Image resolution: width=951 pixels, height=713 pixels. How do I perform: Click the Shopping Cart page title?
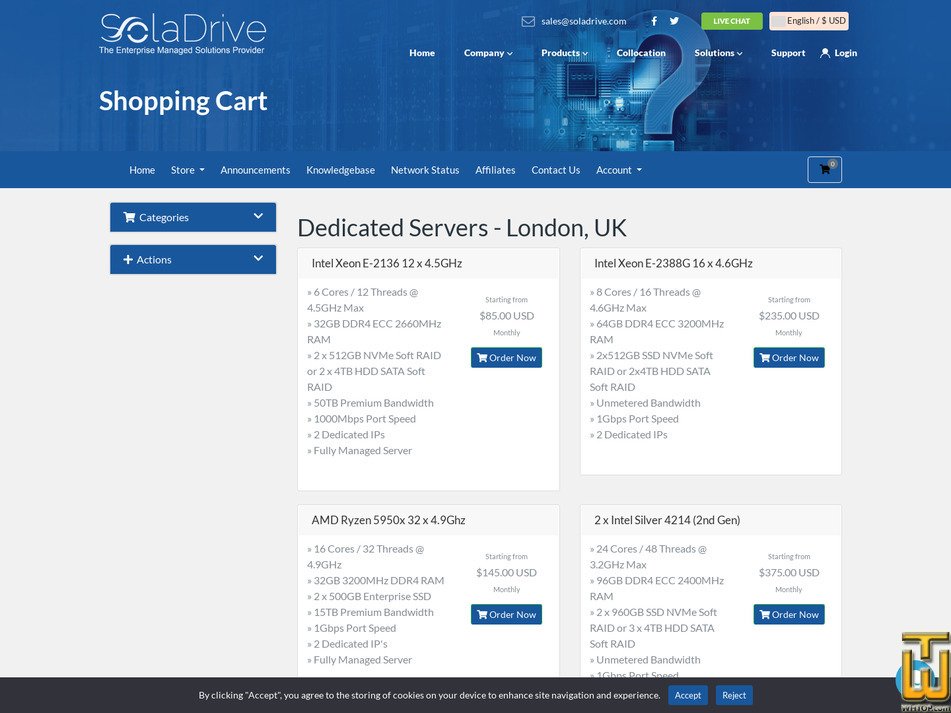pyautogui.click(x=183, y=101)
